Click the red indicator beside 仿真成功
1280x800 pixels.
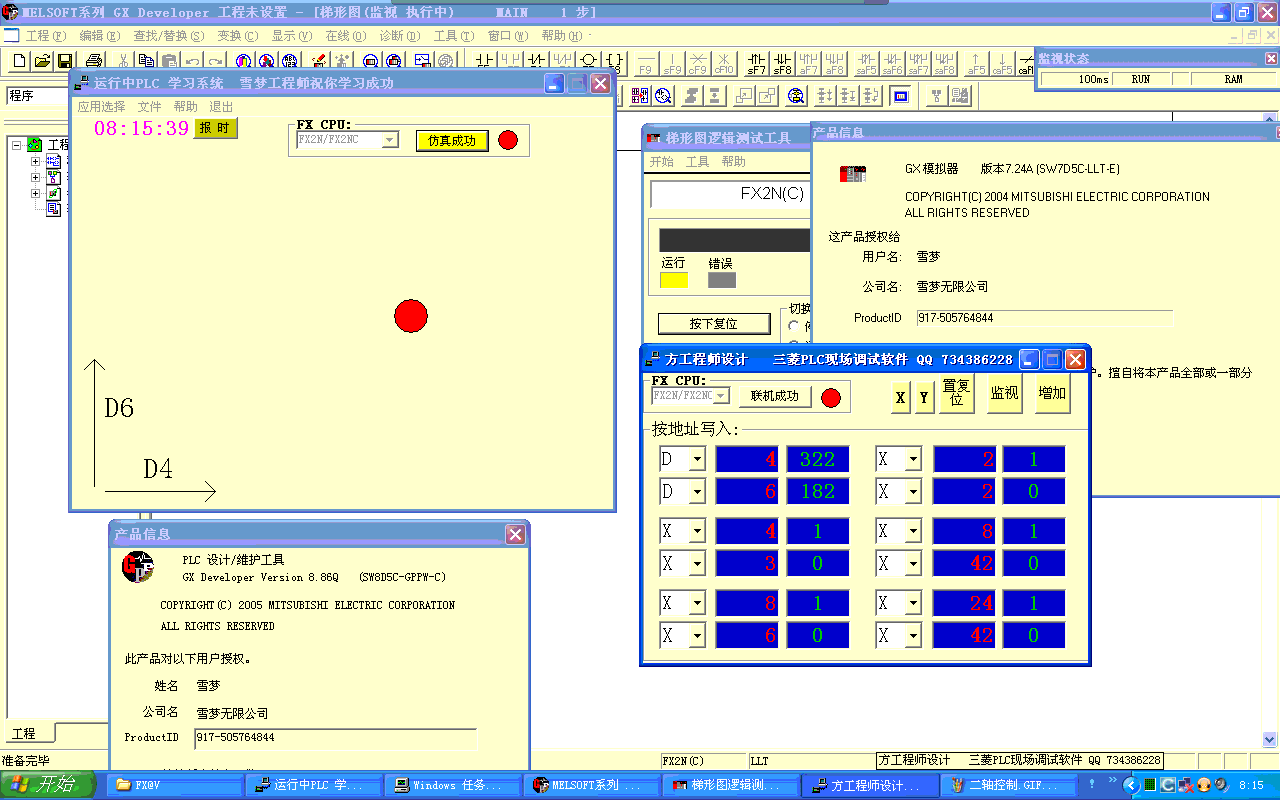pos(508,140)
